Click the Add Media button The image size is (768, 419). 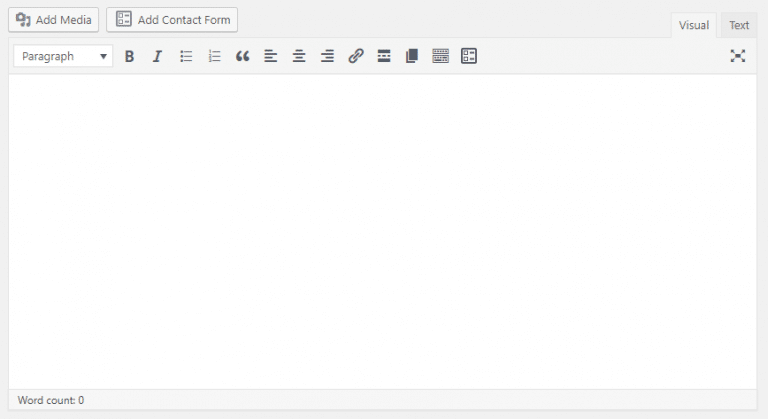click(x=55, y=20)
